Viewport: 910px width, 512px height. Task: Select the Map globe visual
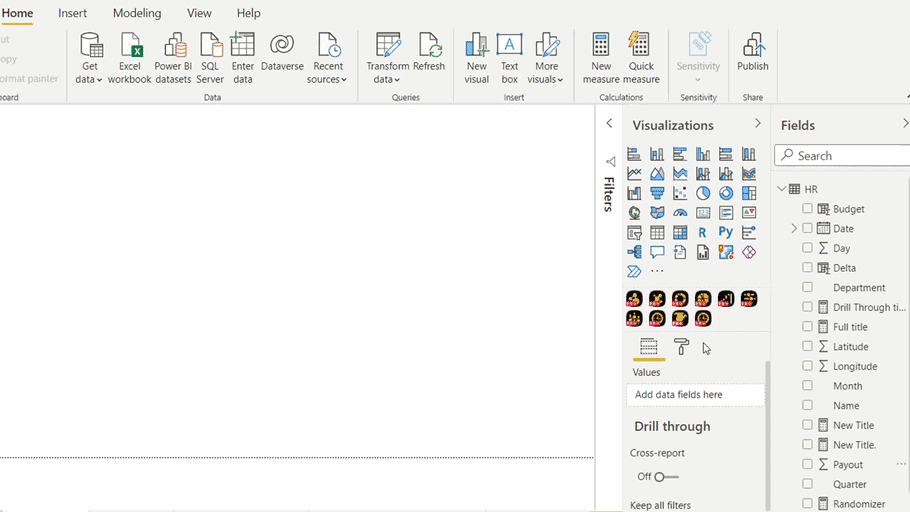tap(634, 213)
